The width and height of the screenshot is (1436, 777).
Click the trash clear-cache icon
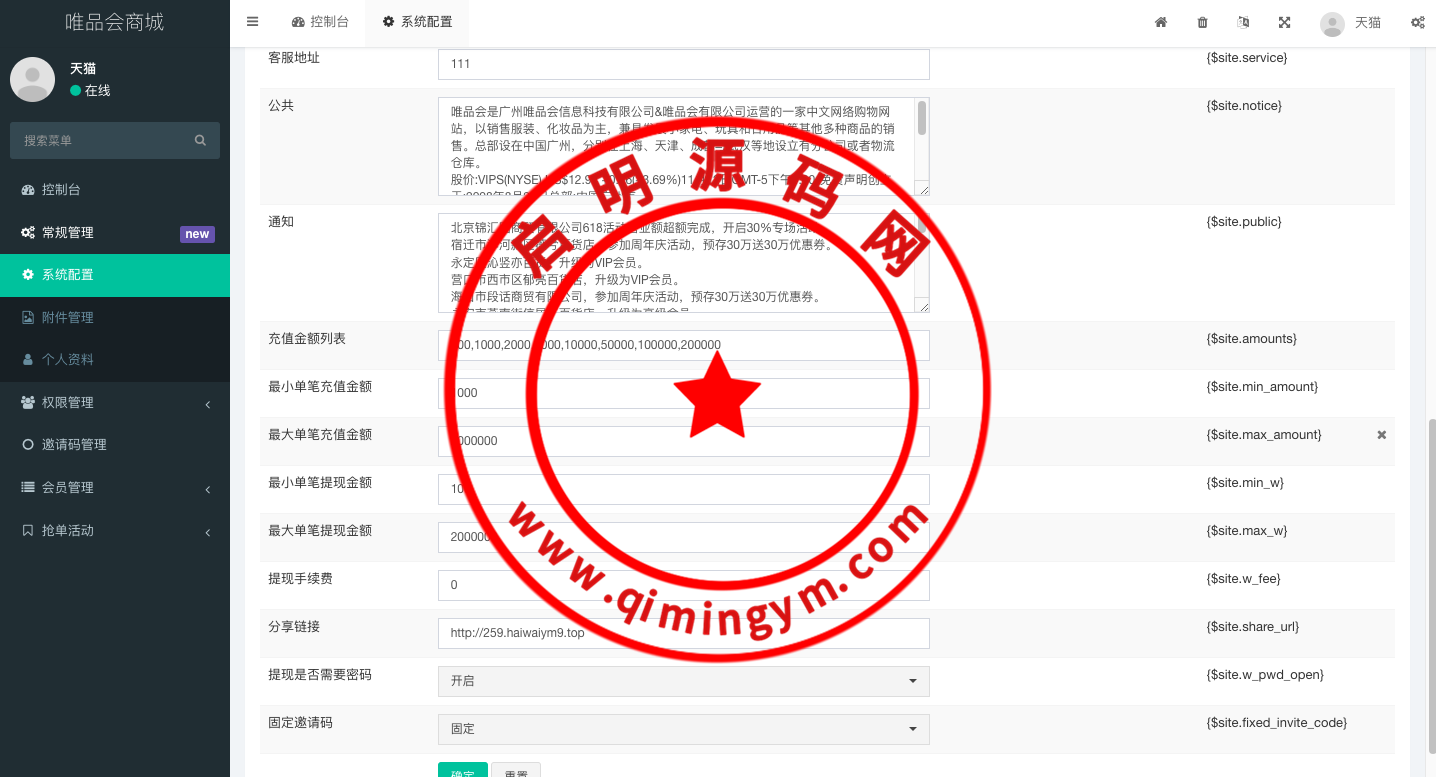(x=1202, y=22)
